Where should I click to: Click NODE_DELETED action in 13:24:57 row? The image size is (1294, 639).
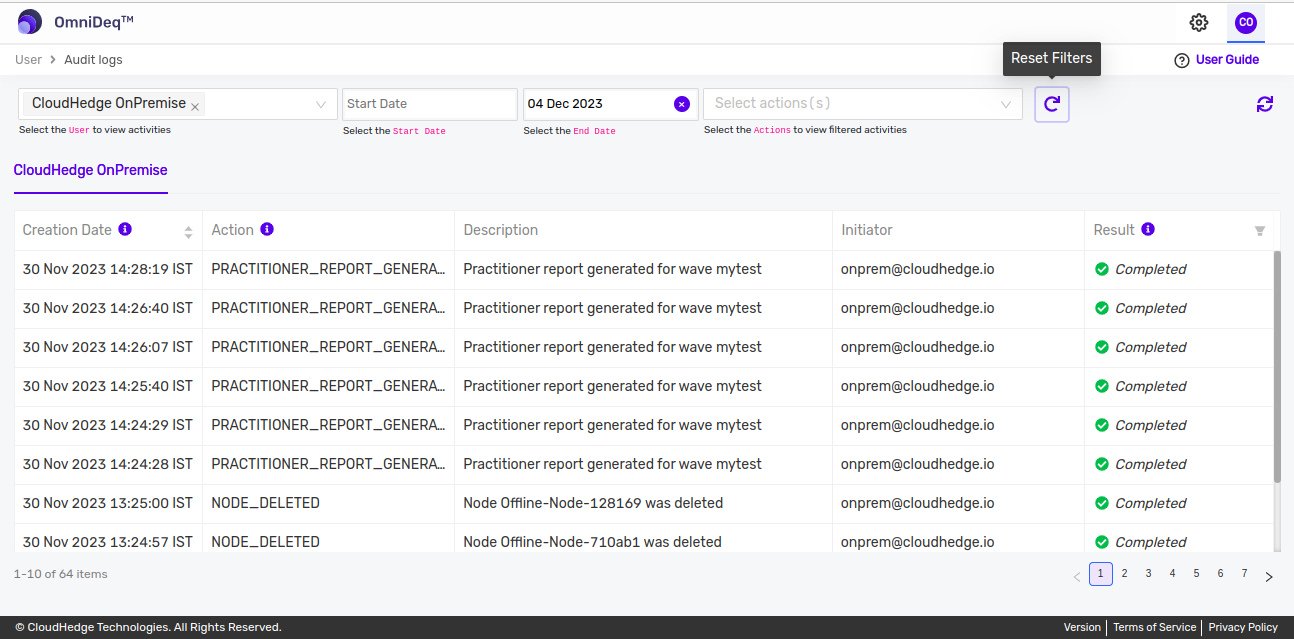(x=265, y=542)
